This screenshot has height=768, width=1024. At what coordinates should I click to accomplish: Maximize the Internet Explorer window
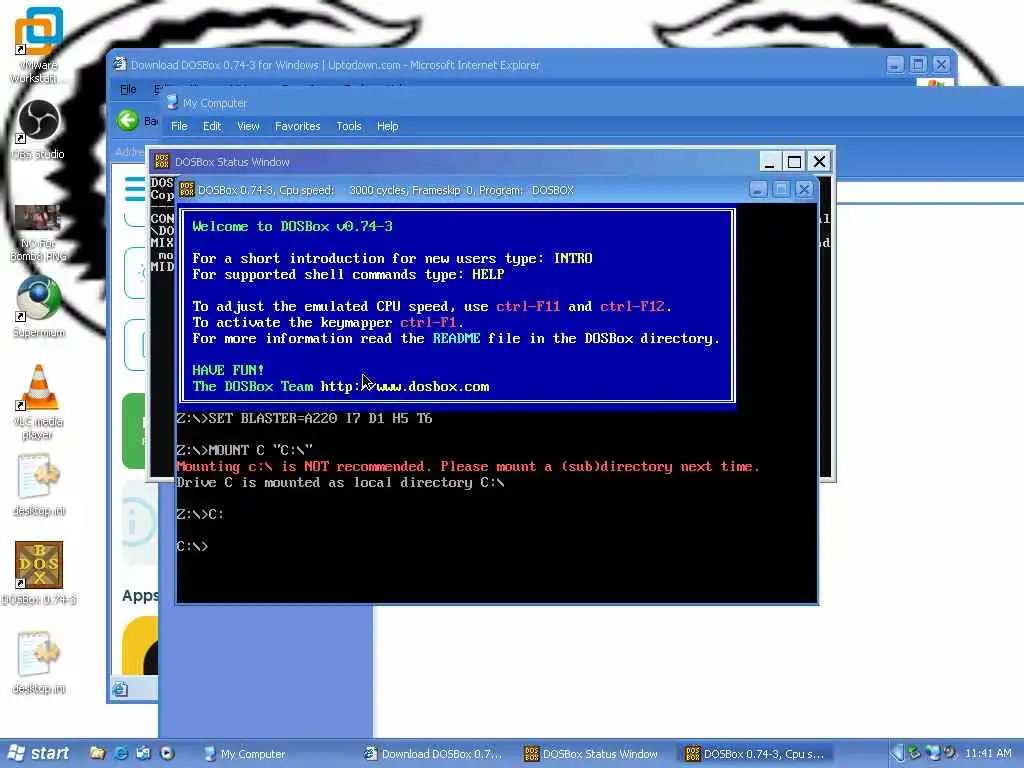click(x=918, y=64)
